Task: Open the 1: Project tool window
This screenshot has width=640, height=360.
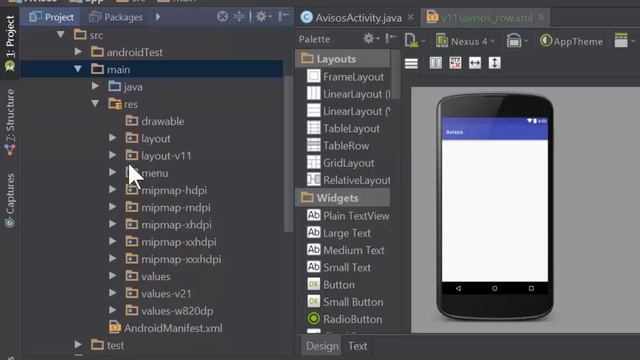Action: click(10, 43)
